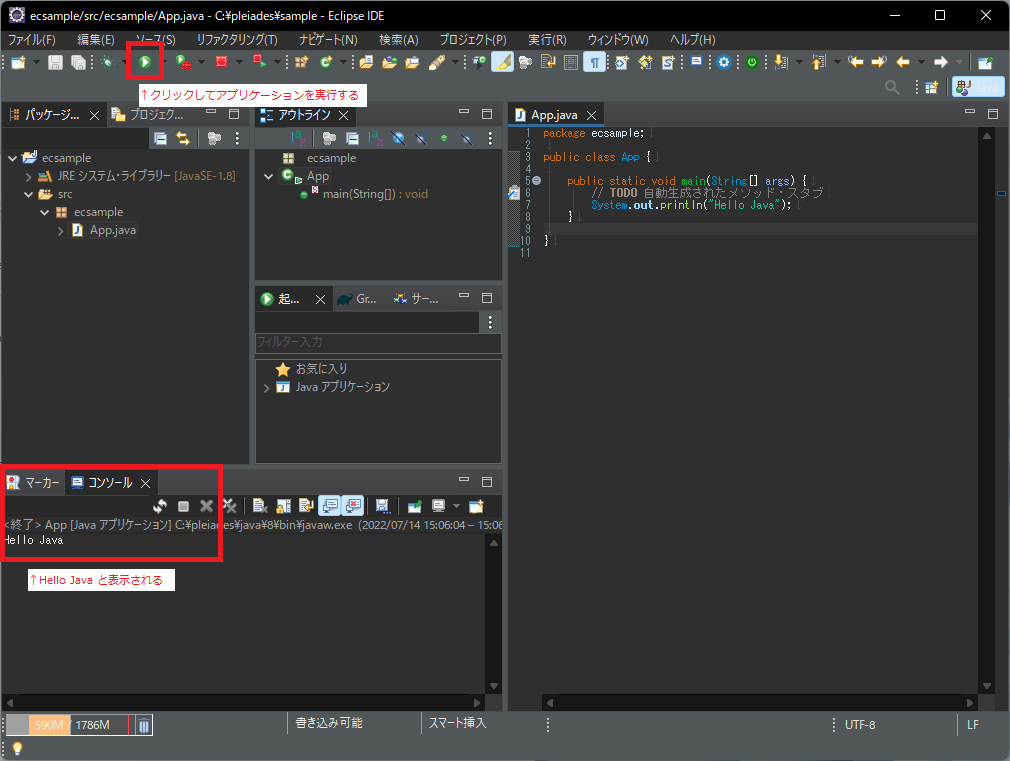Click the Save All icon
This screenshot has height=761, width=1010.
(x=78, y=63)
